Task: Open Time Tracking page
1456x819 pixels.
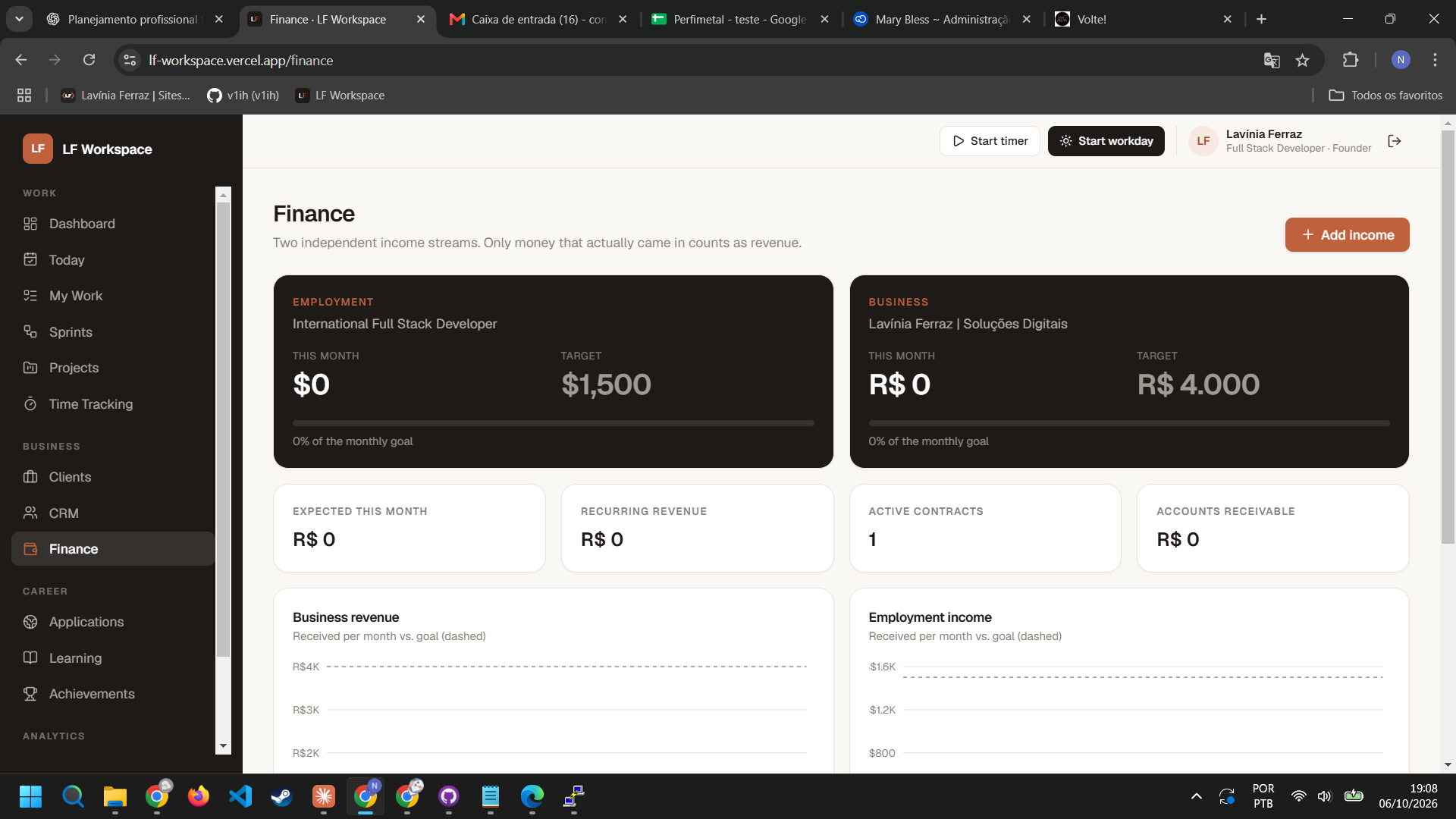Action: (x=113, y=404)
